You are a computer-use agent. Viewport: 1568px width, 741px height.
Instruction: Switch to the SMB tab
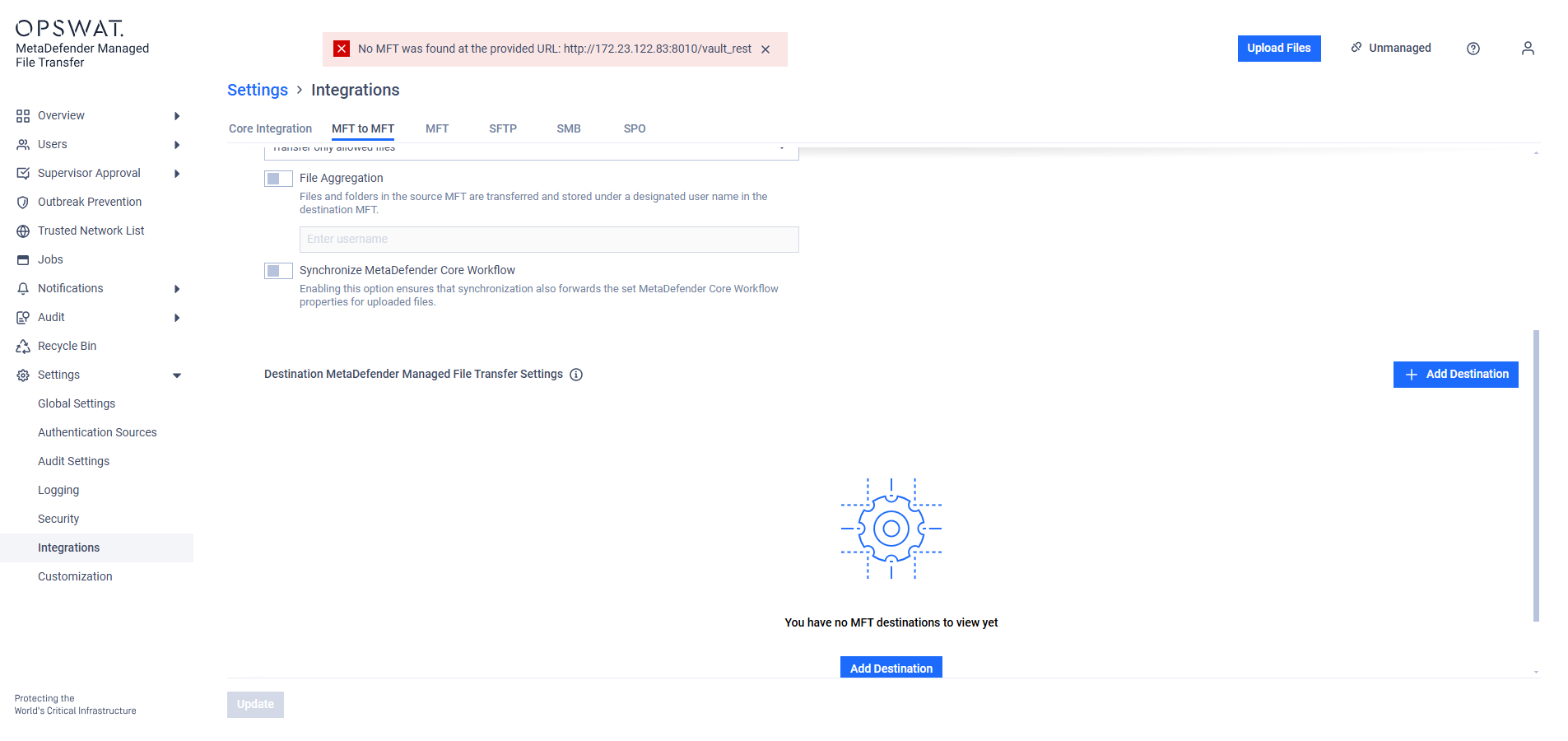tap(569, 128)
